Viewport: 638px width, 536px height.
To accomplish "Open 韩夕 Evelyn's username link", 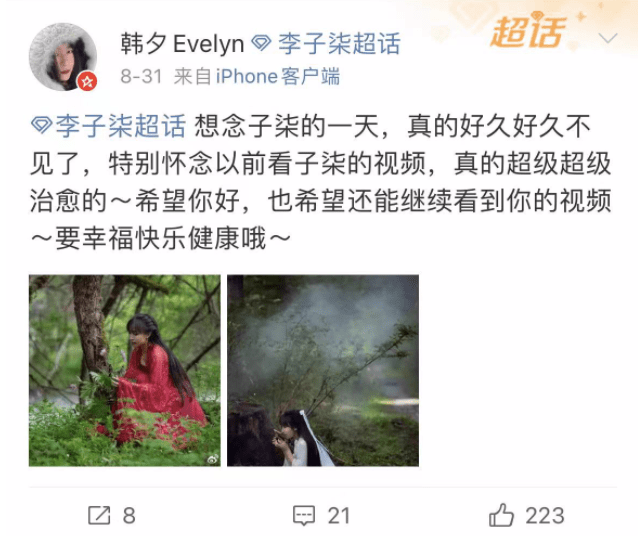I will (x=182, y=44).
